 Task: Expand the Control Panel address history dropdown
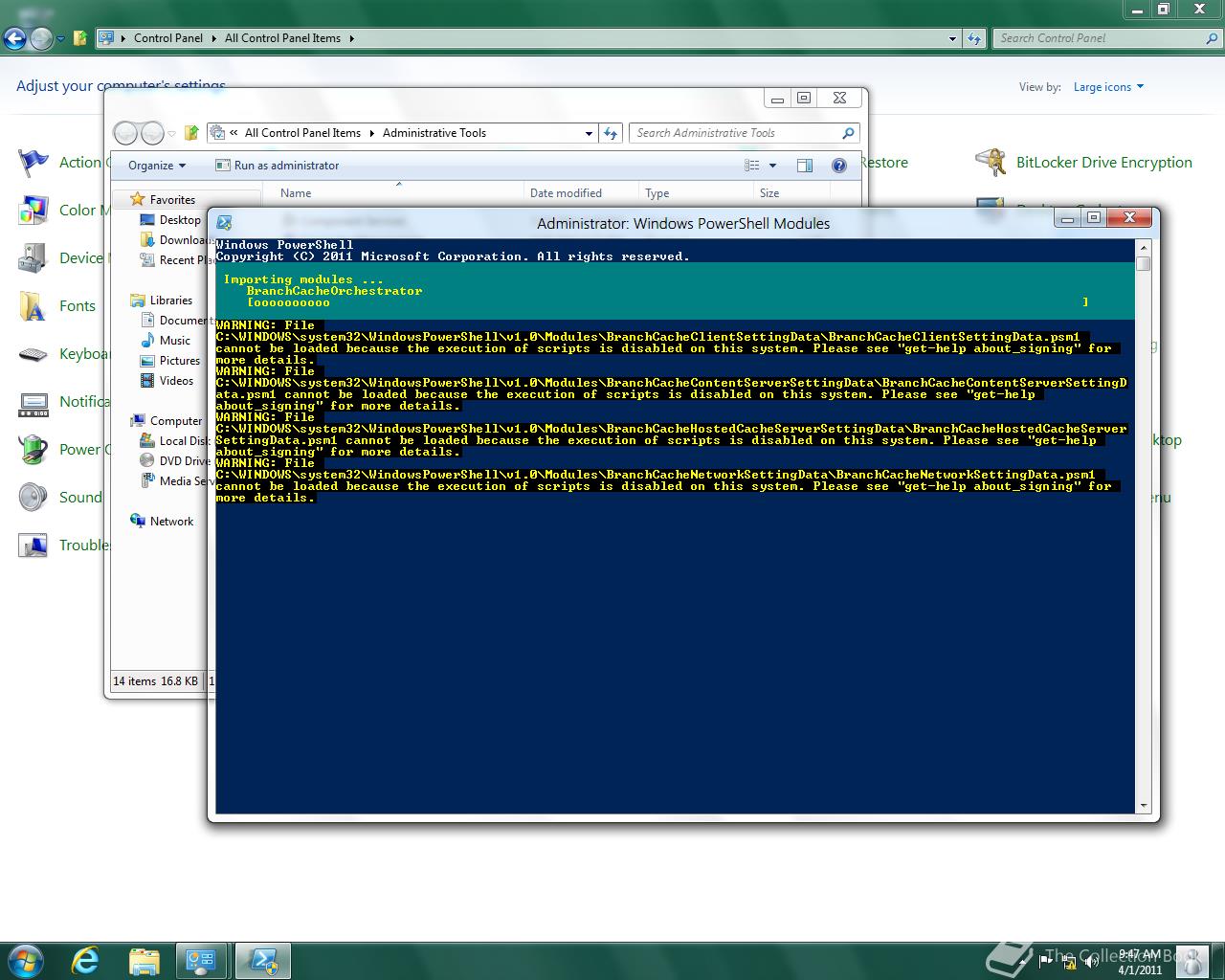[x=952, y=39]
